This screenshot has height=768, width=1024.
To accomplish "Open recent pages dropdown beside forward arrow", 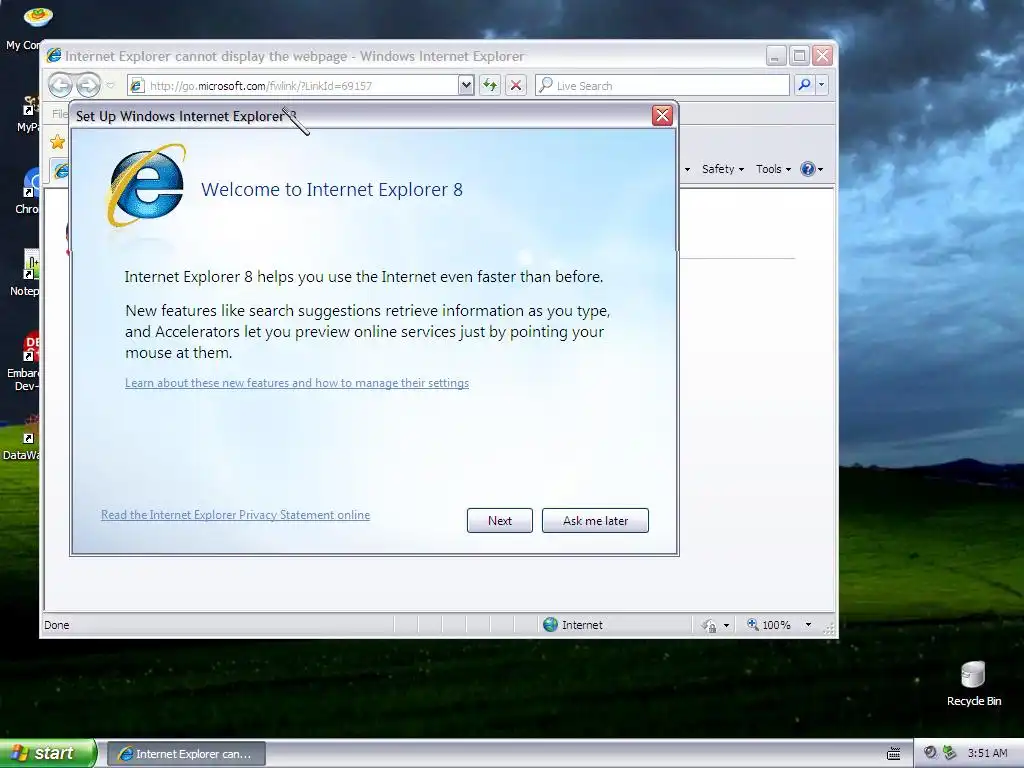I will [110, 85].
